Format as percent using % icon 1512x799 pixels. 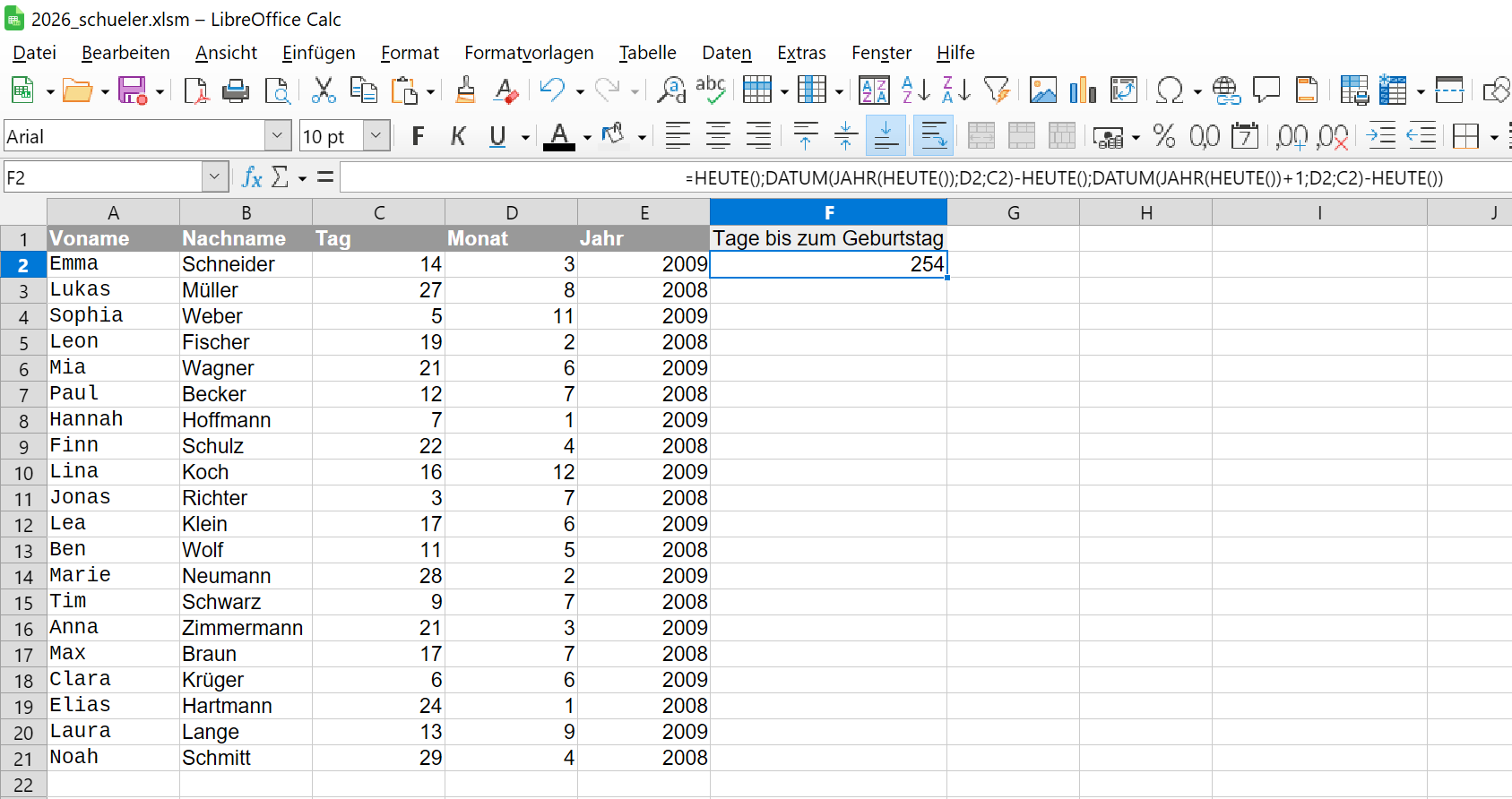coord(1164,136)
